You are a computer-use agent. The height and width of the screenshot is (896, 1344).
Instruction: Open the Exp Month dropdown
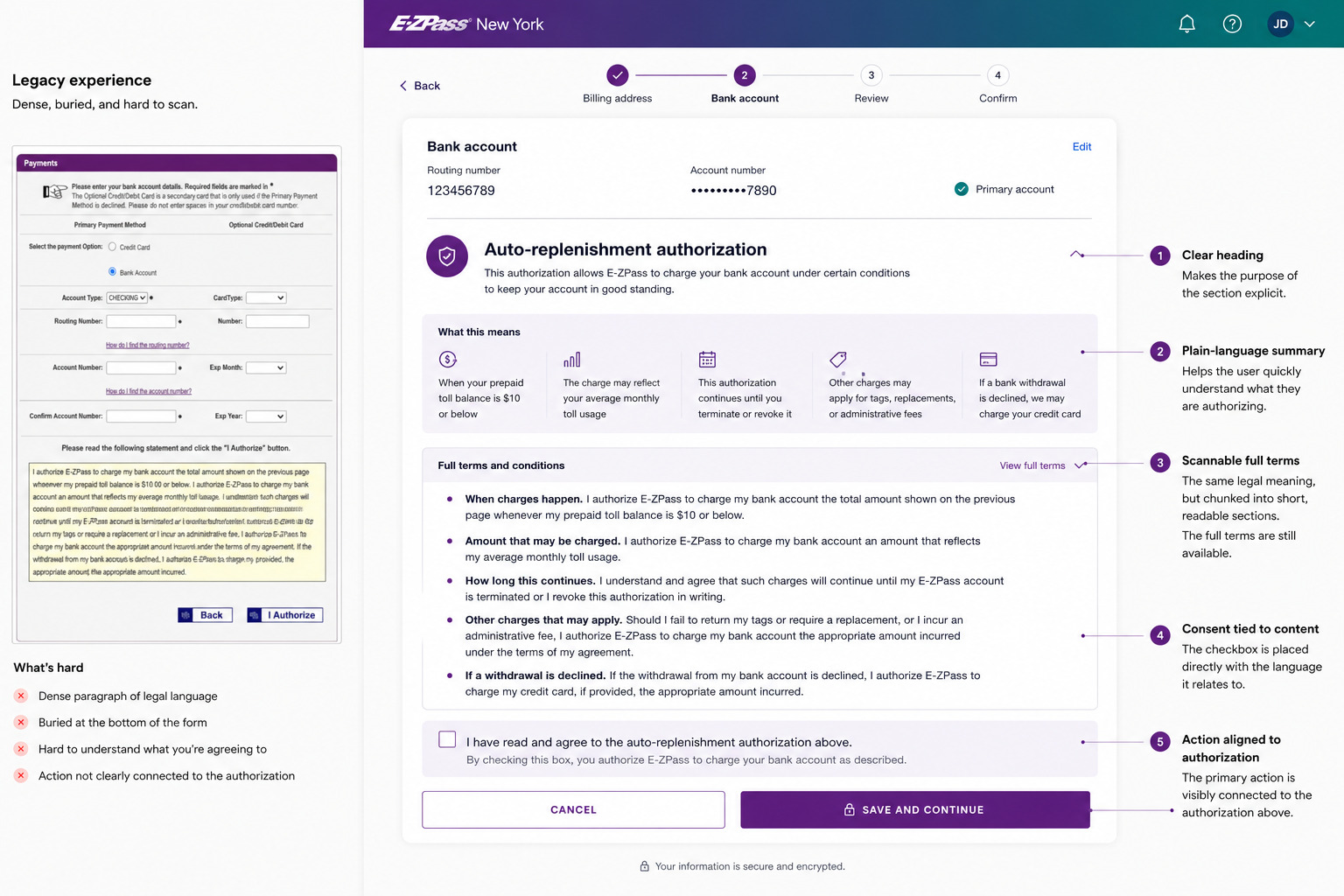click(x=266, y=367)
